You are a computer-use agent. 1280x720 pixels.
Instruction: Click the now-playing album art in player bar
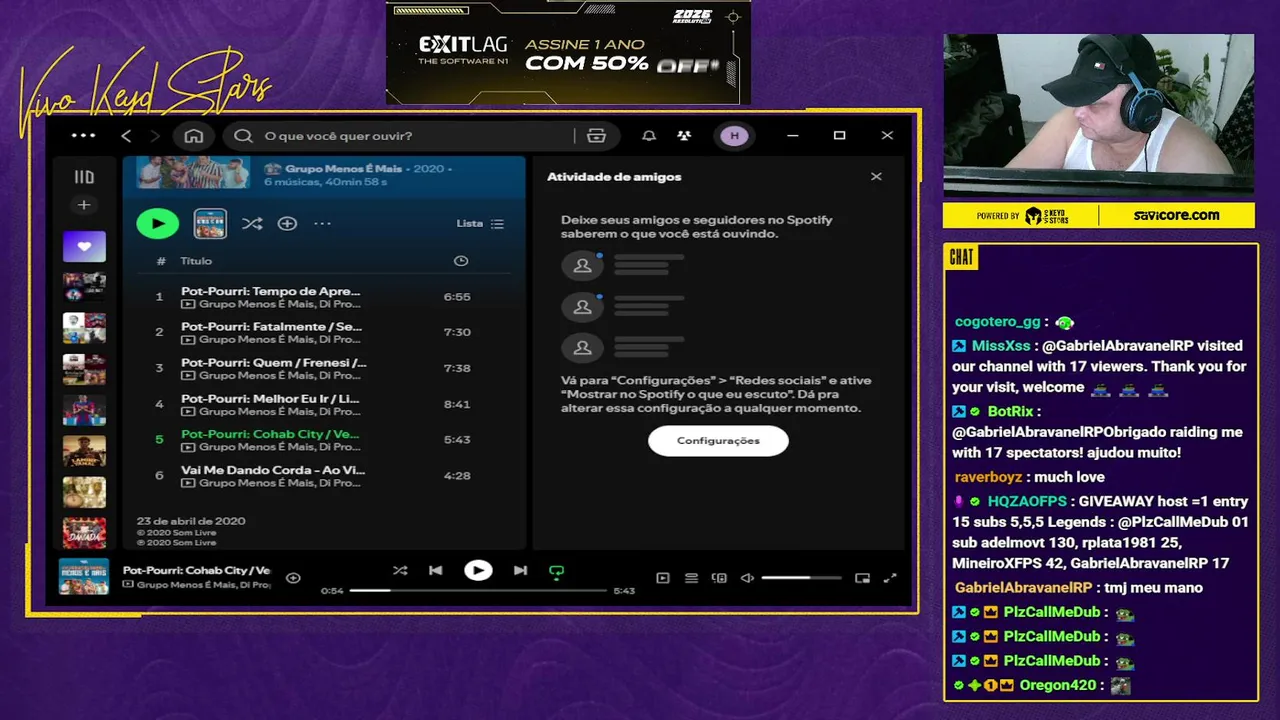(x=84, y=577)
